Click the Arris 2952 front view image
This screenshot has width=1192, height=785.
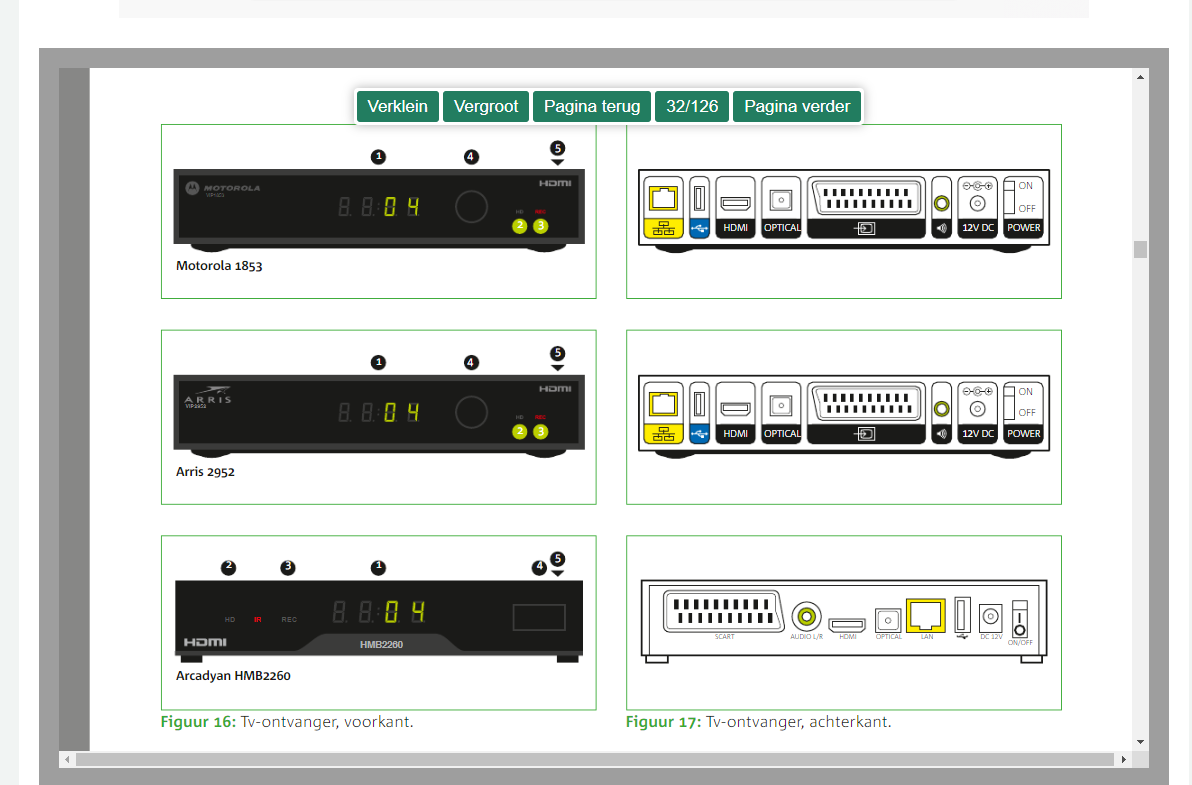[379, 416]
